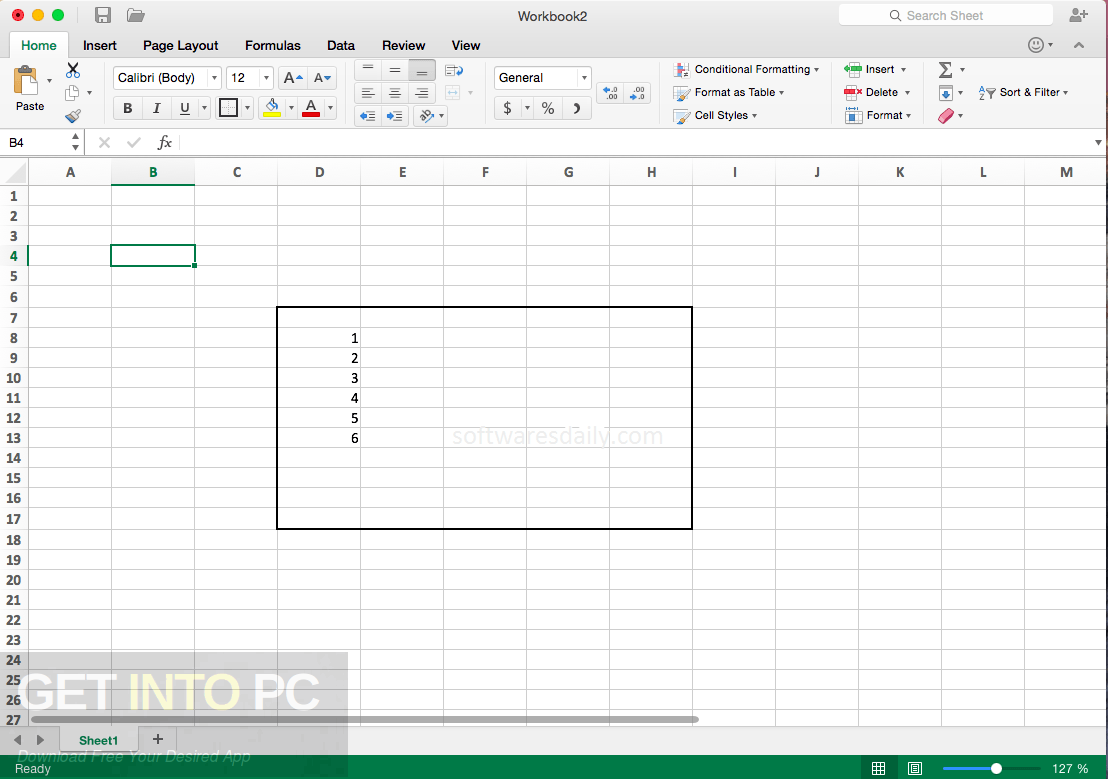Viewport: 1108px width, 779px height.
Task: Switch to the View tab
Action: 466,45
